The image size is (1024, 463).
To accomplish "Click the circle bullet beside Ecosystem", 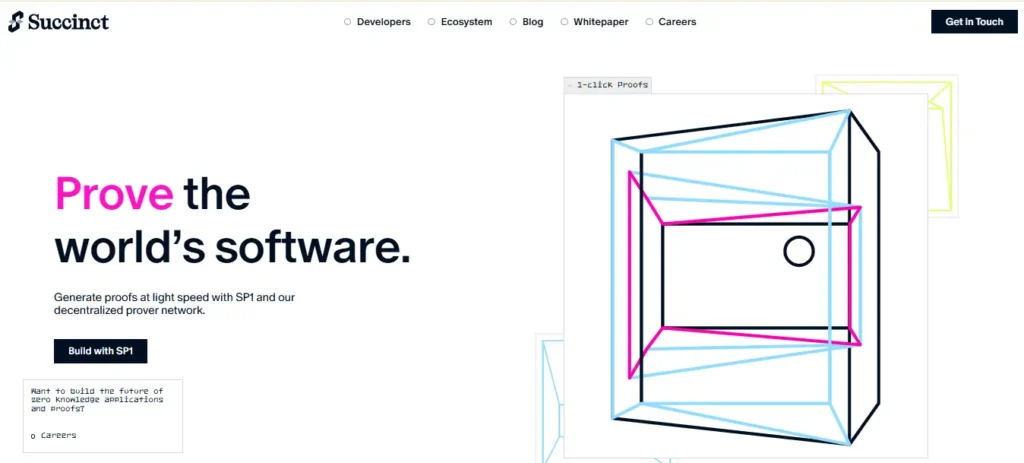I will point(432,22).
